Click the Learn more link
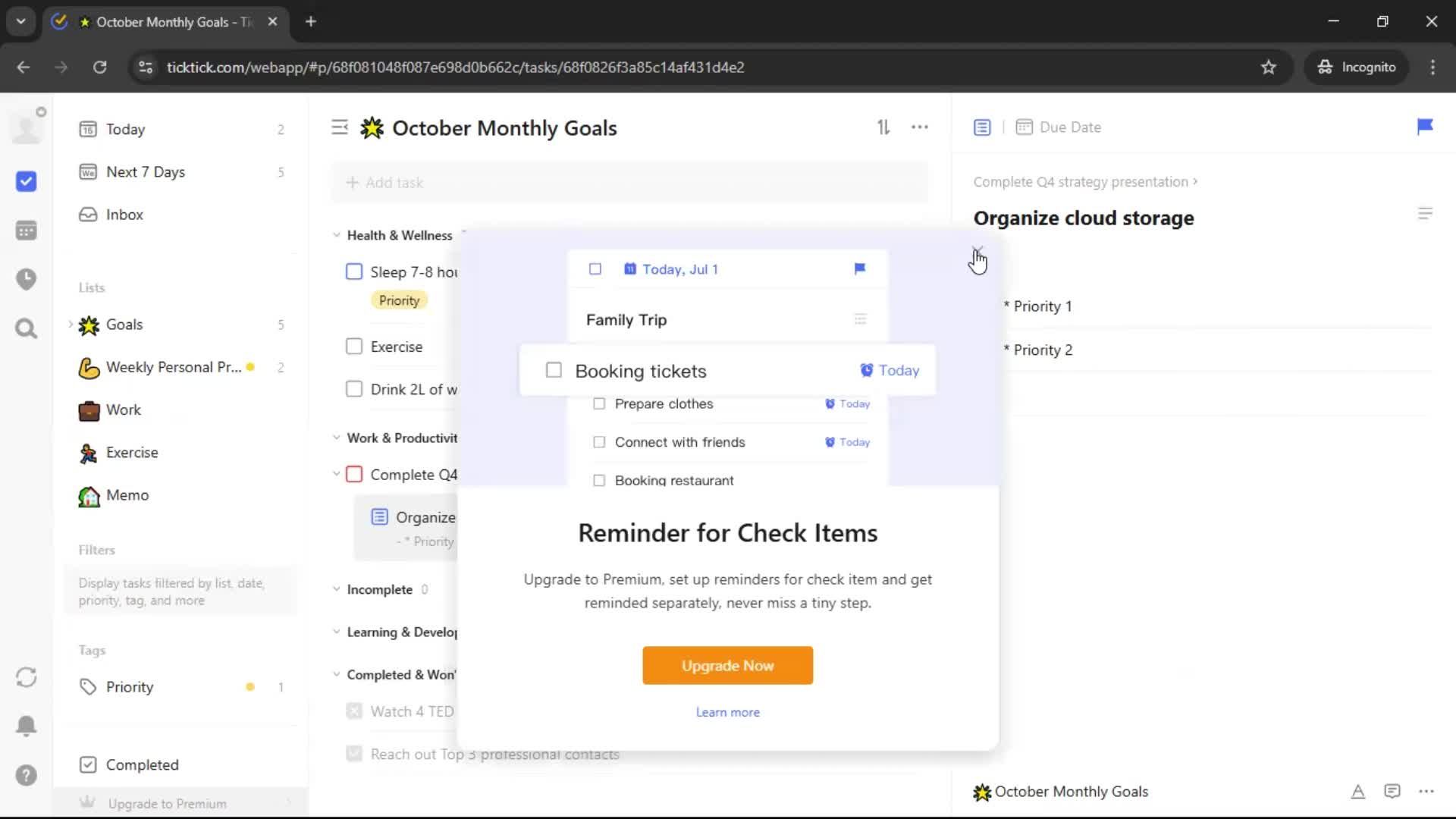 click(727, 712)
